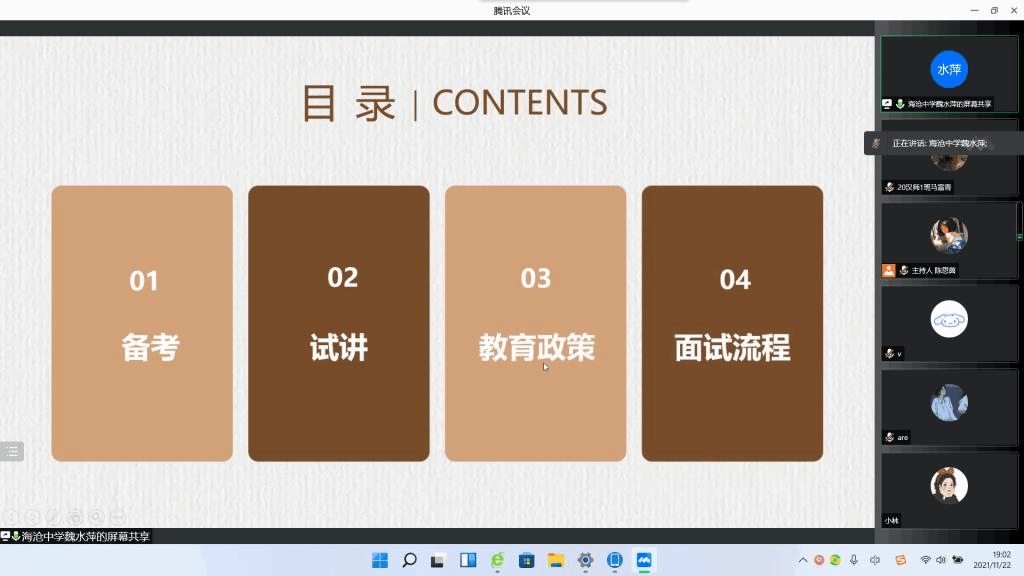Click the Wi-Fi network icon in the tray
Image resolution: width=1024 pixels, height=576 pixels.
coord(925,560)
